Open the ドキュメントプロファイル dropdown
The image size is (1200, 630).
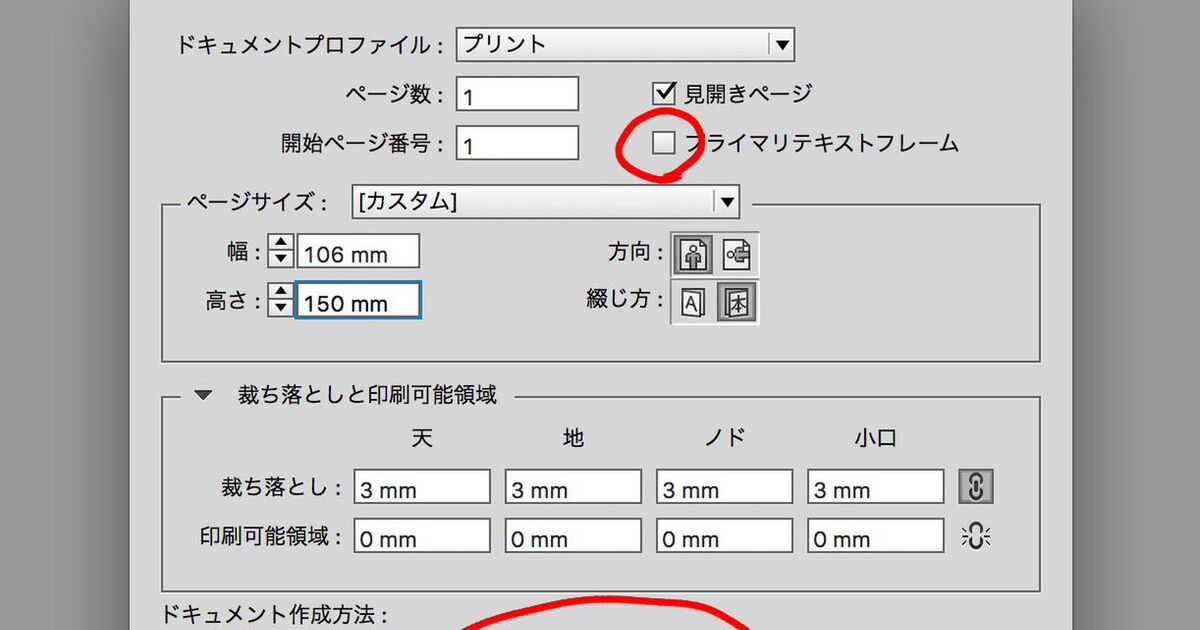point(781,44)
